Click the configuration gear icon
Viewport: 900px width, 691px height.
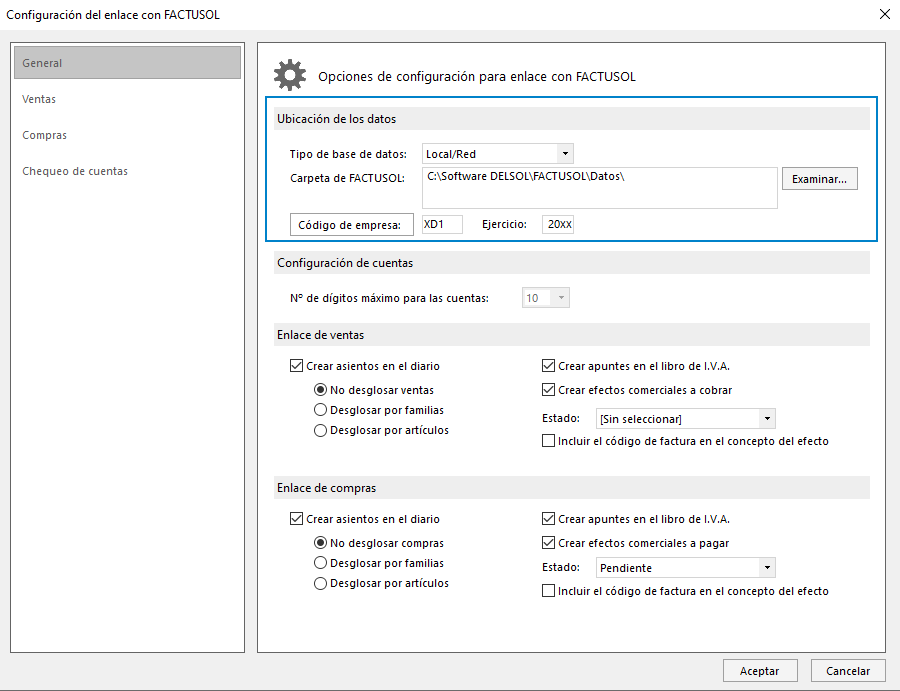pyautogui.click(x=290, y=75)
